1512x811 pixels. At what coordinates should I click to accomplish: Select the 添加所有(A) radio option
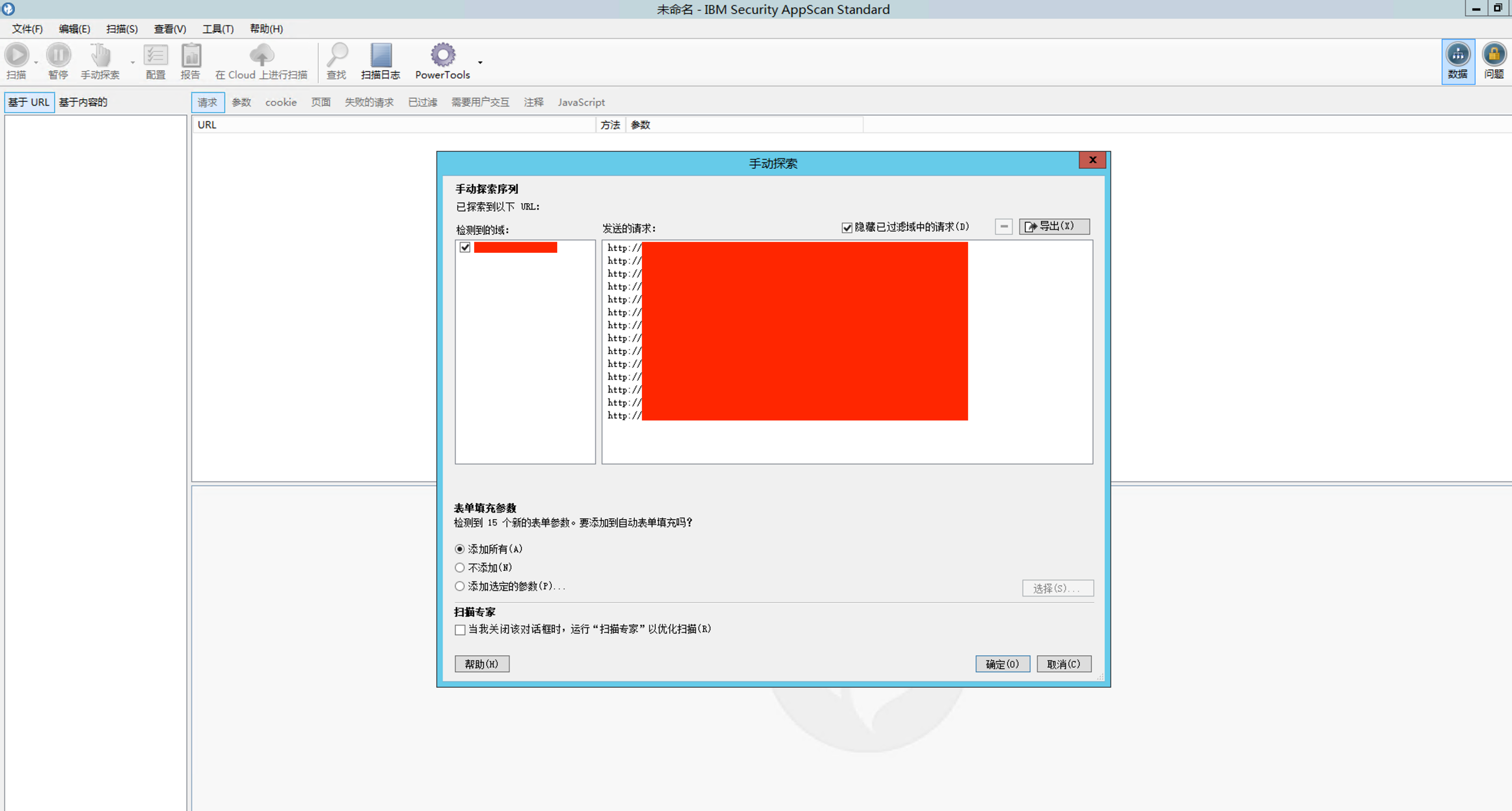(460, 549)
